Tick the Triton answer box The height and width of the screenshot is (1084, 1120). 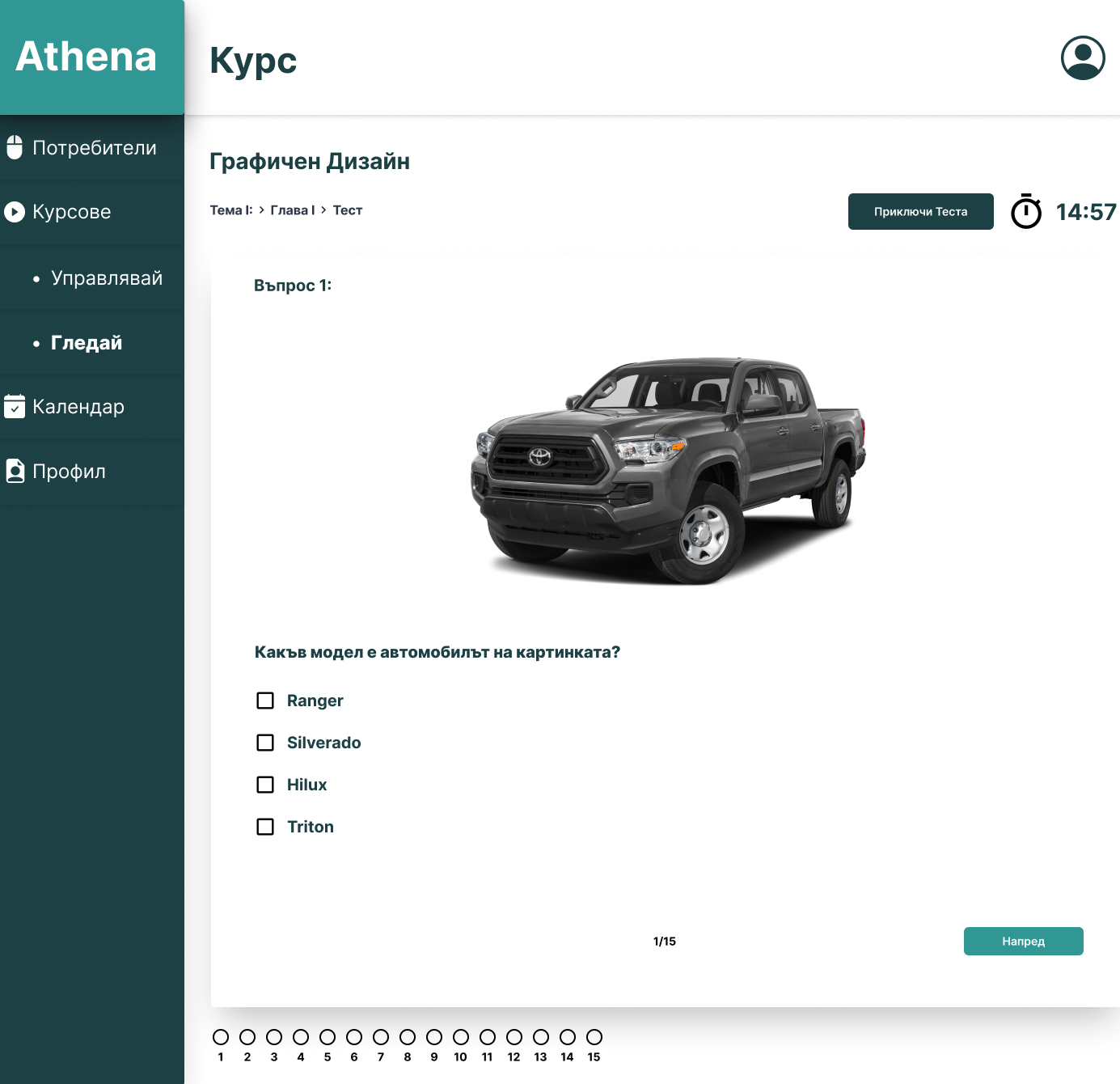(x=265, y=827)
